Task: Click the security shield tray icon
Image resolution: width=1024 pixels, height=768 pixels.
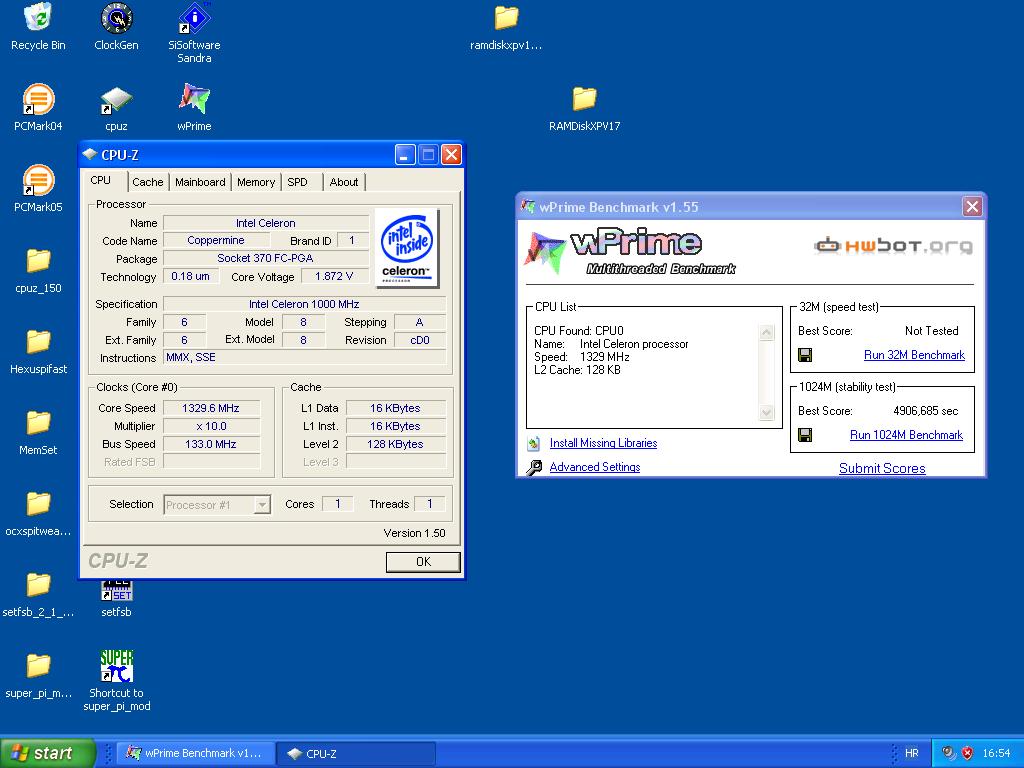Action: (967, 753)
